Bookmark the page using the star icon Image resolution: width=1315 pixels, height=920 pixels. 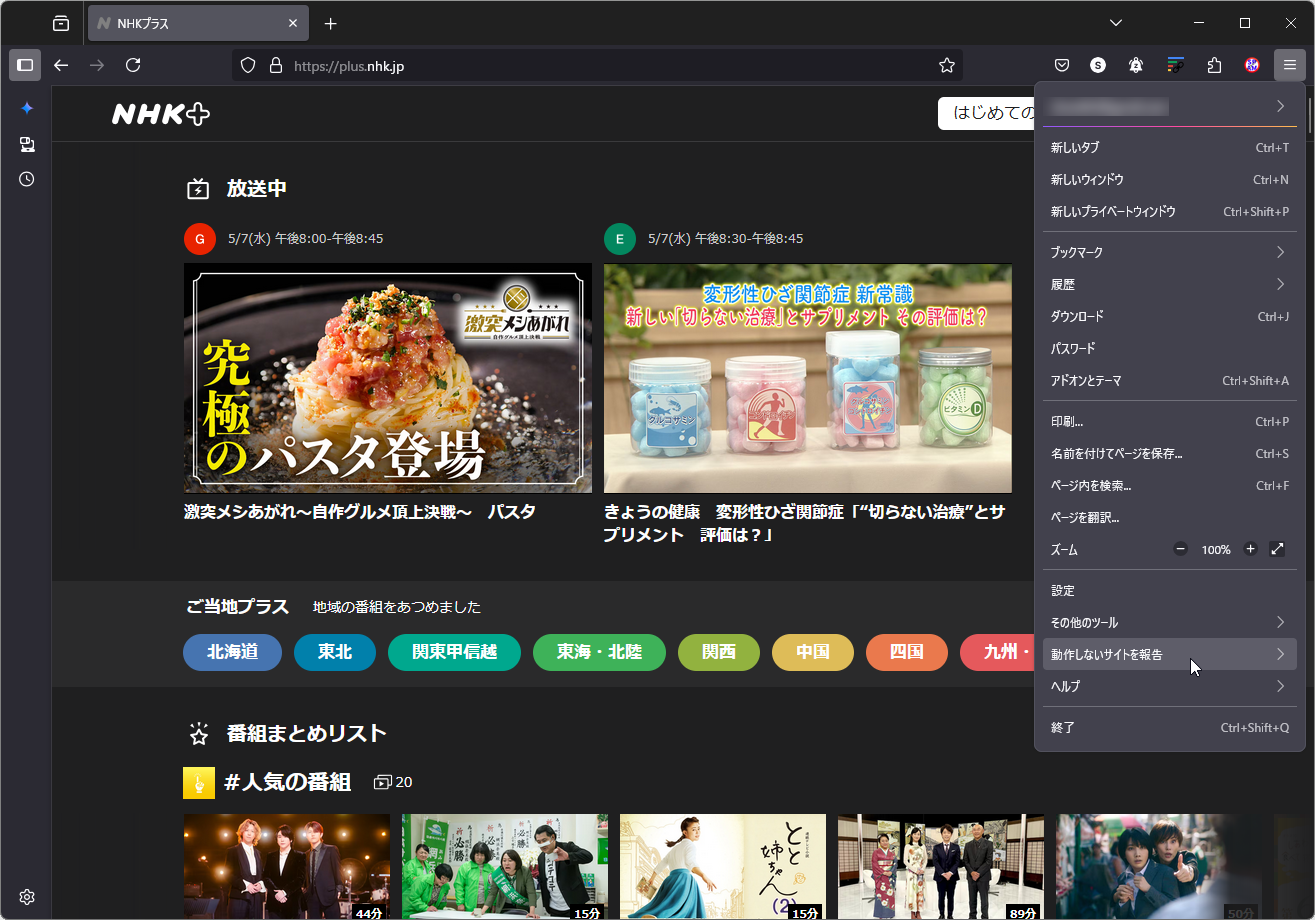click(946, 64)
